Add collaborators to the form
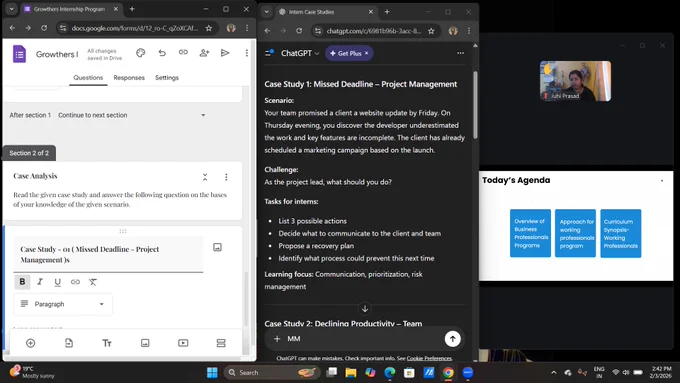Image resolution: width=680 pixels, height=383 pixels. click(x=204, y=53)
